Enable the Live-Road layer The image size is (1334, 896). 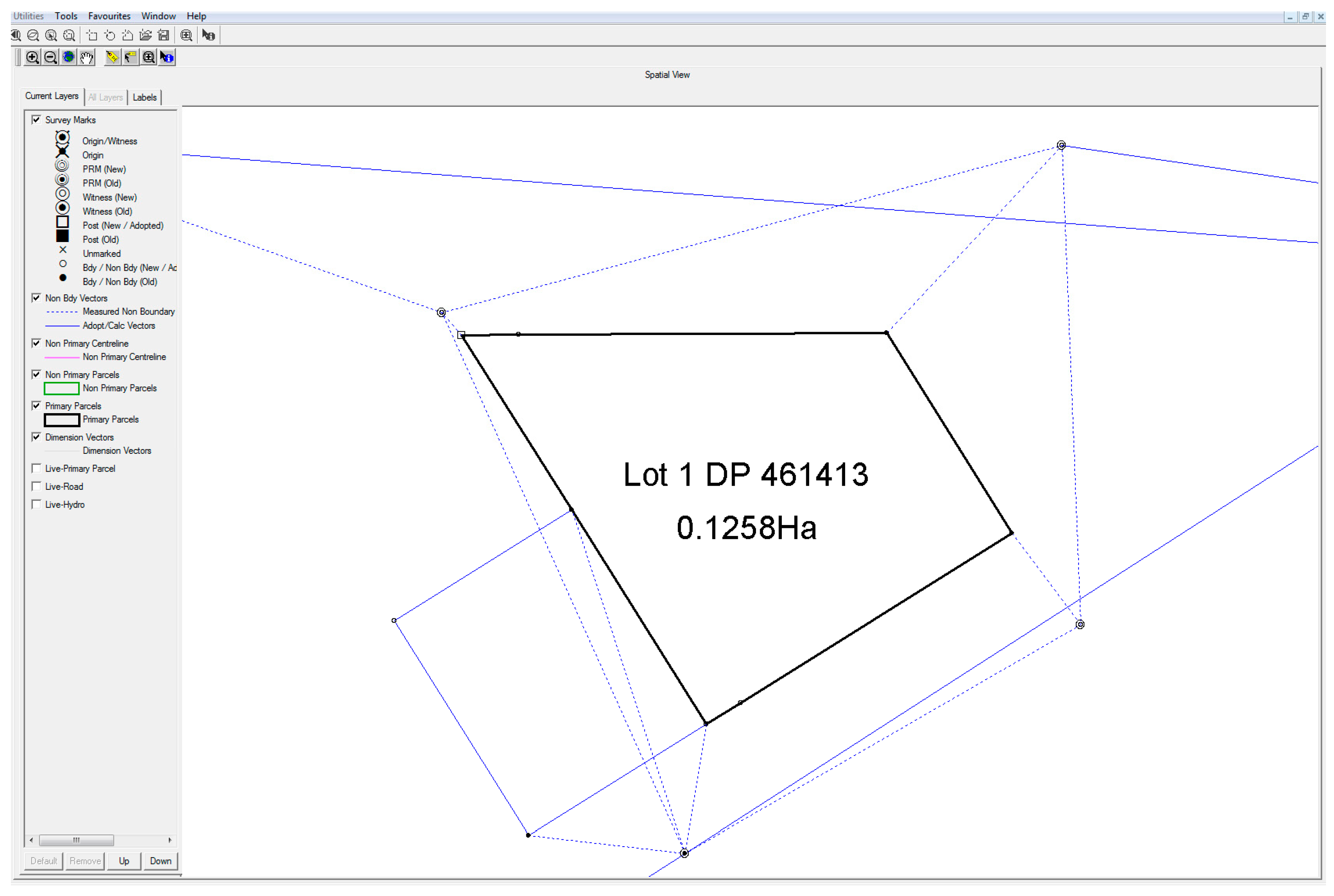(37, 486)
